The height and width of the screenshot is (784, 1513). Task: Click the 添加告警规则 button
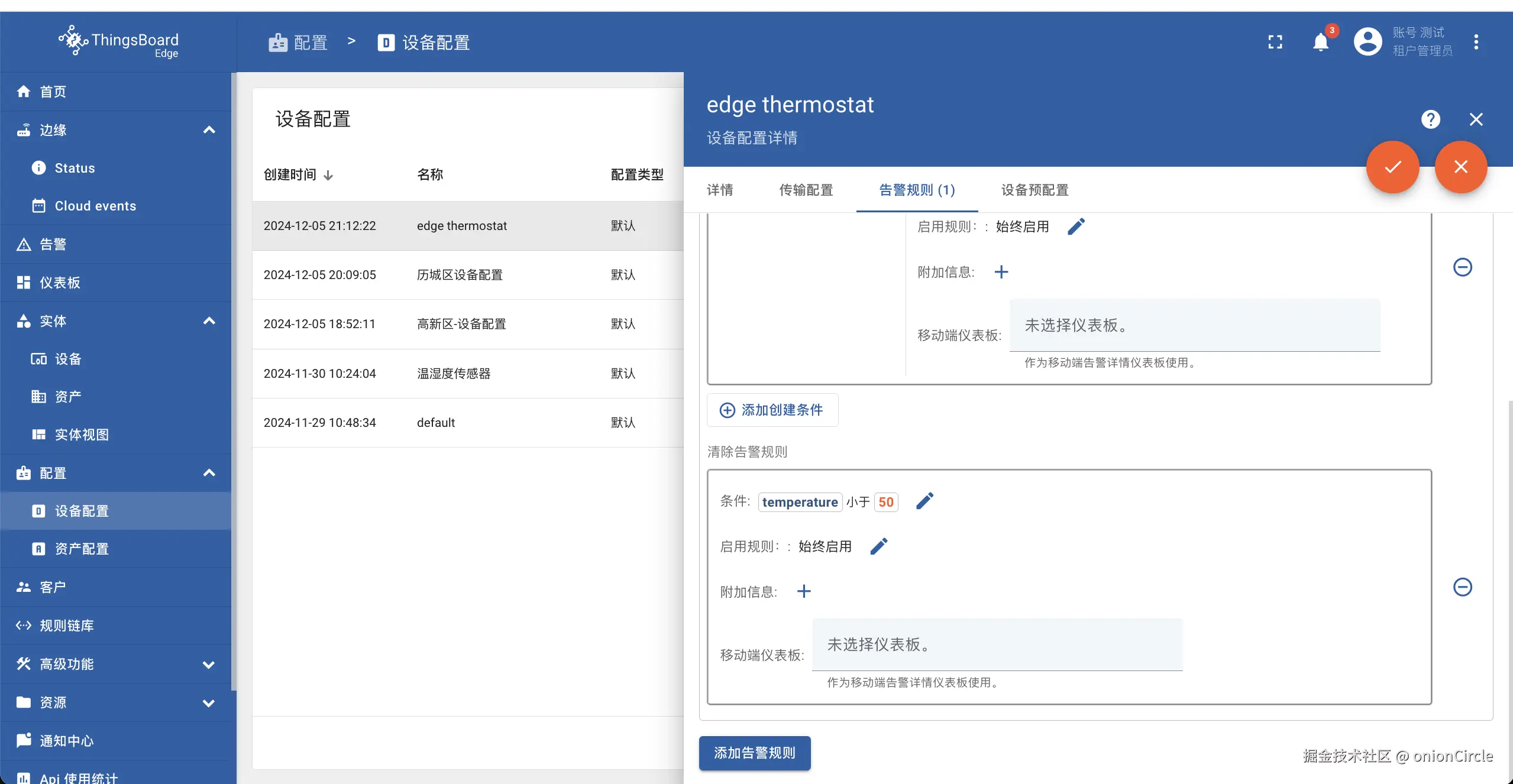click(754, 753)
